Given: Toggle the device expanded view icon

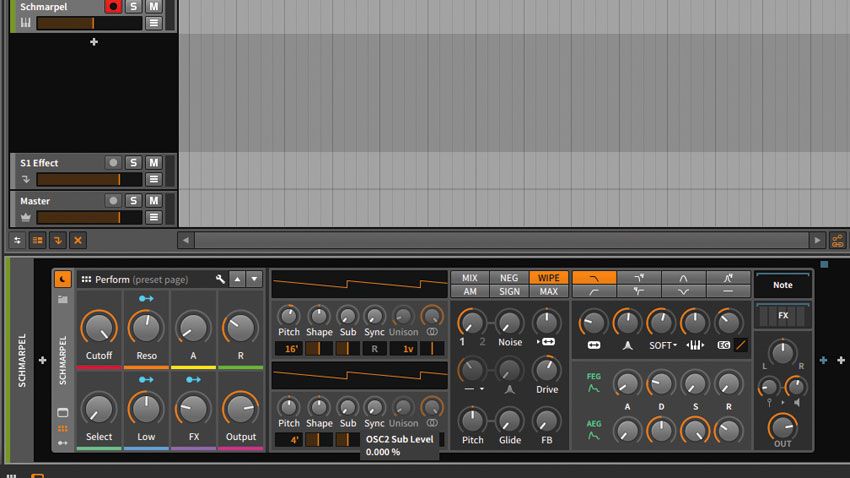Looking at the screenshot, I should 63,413.
